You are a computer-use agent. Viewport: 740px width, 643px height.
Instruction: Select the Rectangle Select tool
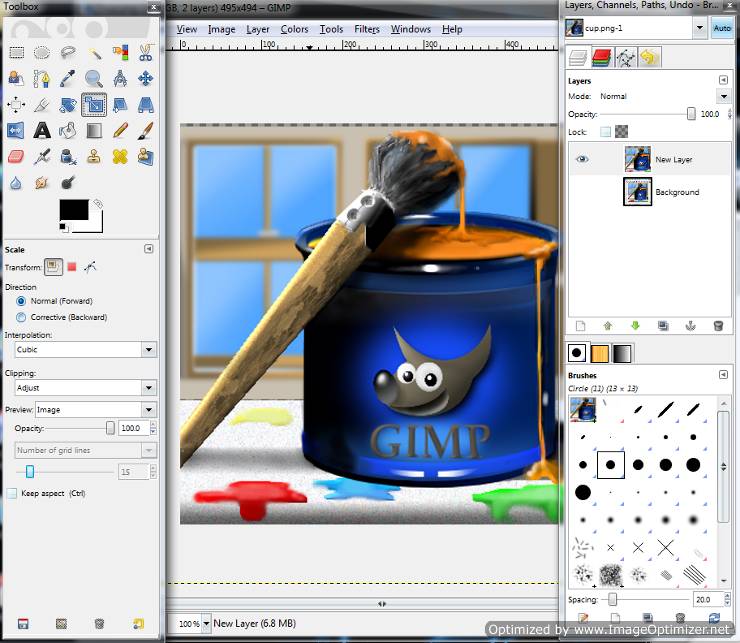tap(17, 52)
